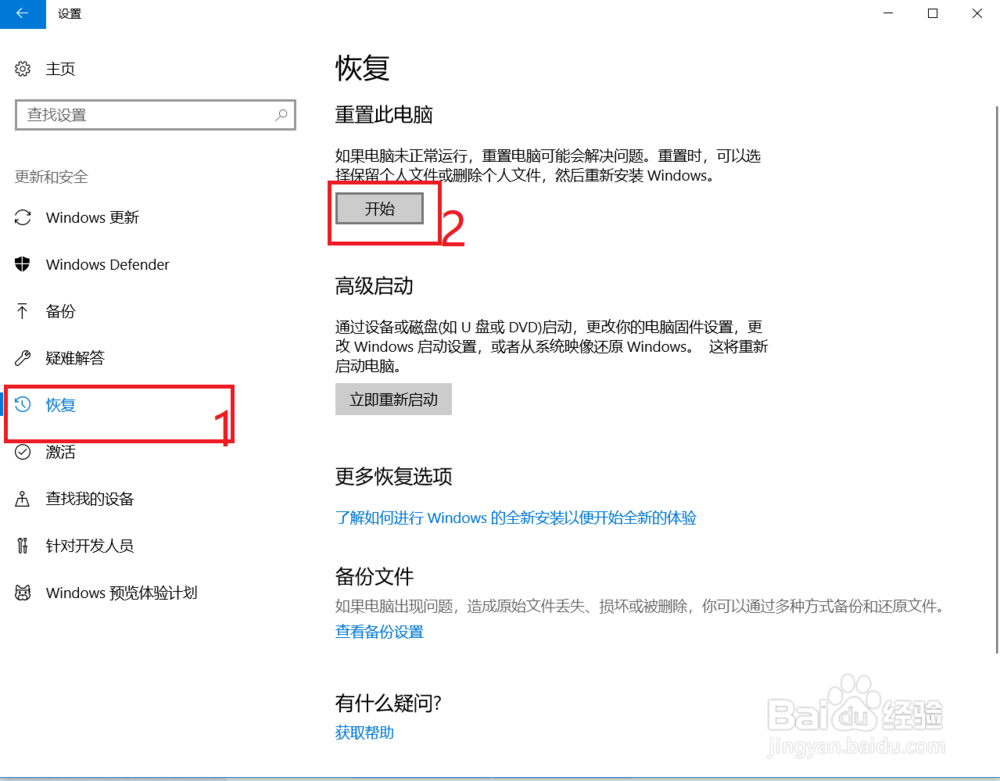Close the settings window
Viewport: 1000px width, 781px height.
click(977, 13)
